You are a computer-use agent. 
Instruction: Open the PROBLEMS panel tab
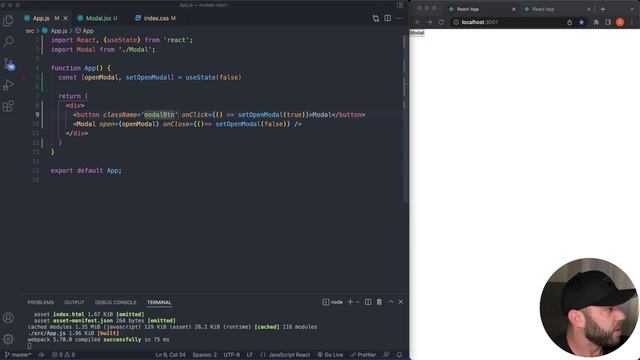40,302
